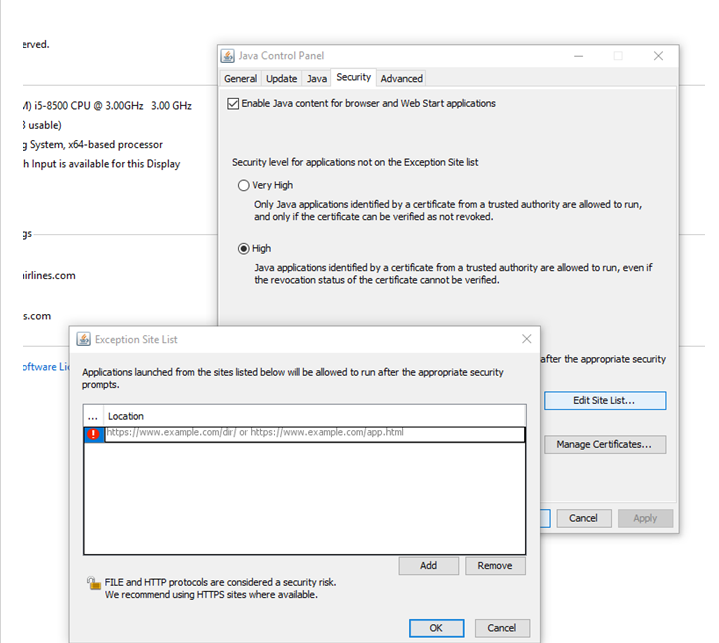Screen dimensions: 719x643
Task: Click the site location URL input field
Action: click(315, 434)
